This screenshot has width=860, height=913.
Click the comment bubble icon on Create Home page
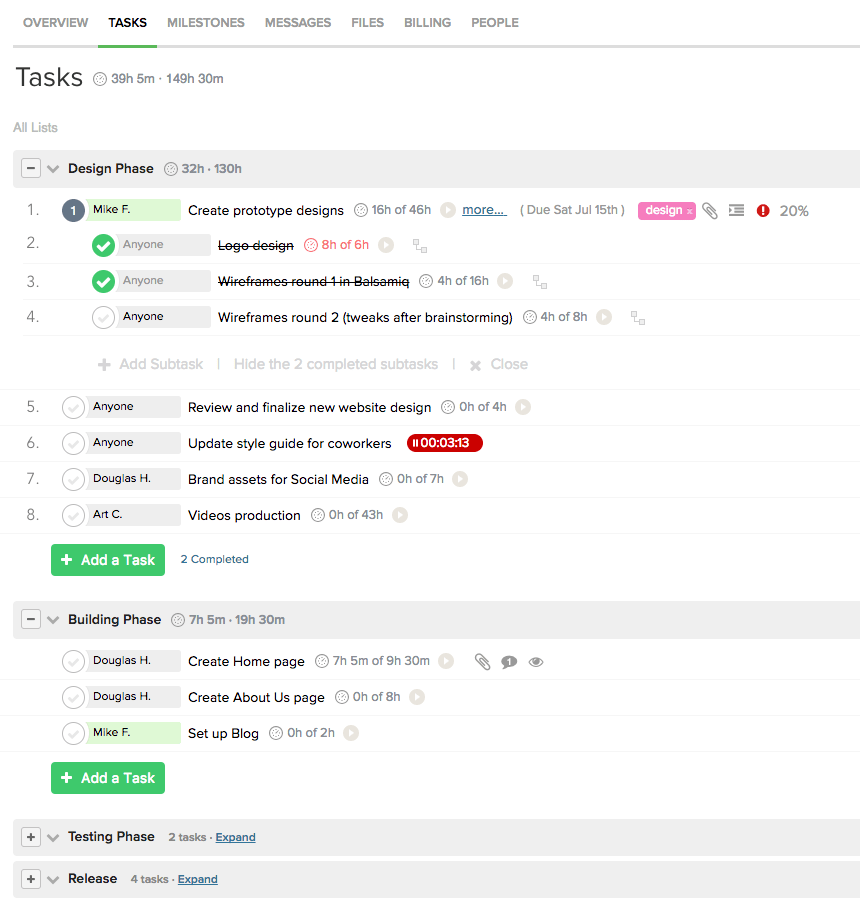[509, 662]
